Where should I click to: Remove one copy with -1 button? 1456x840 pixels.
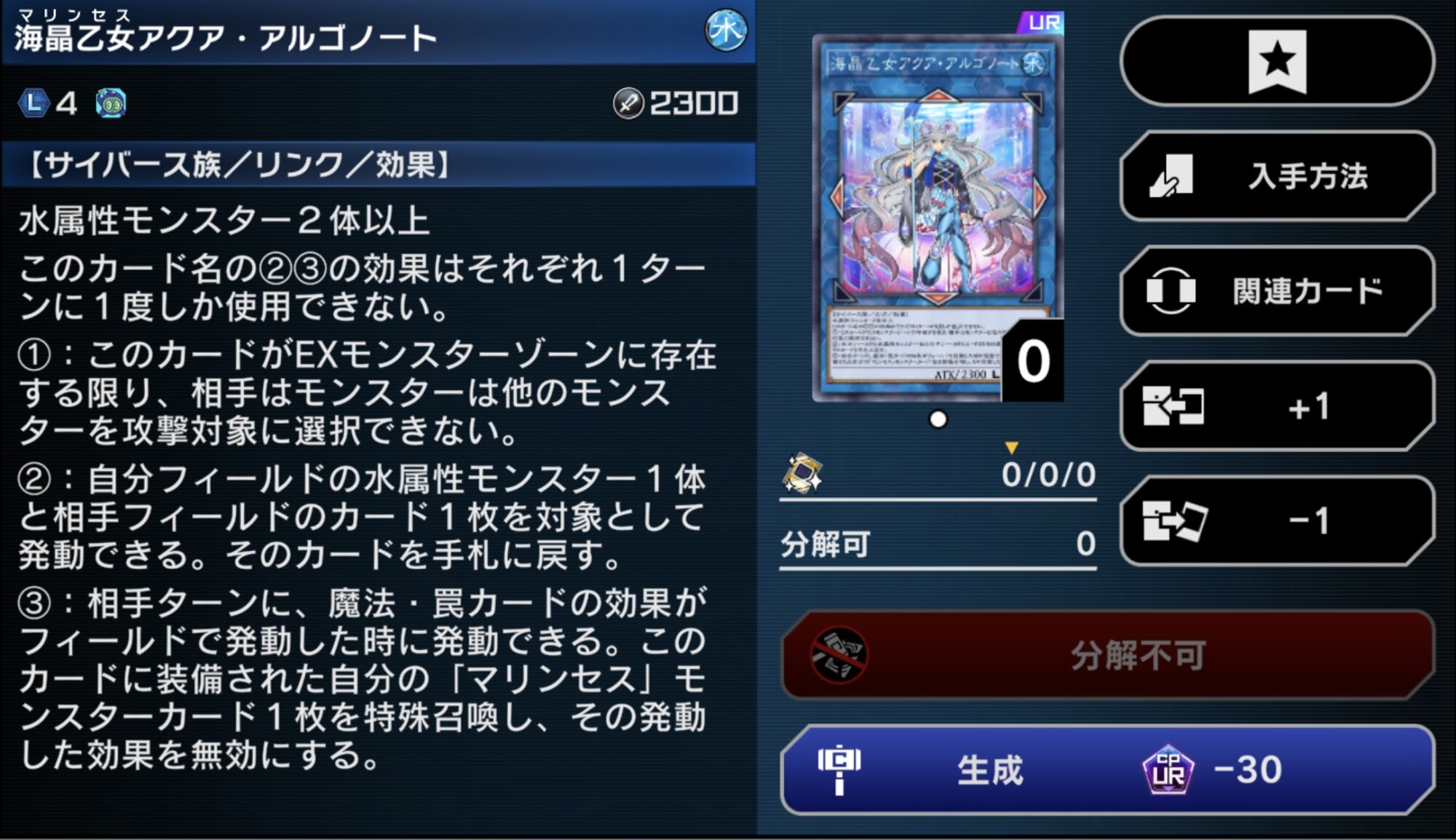tap(1277, 521)
